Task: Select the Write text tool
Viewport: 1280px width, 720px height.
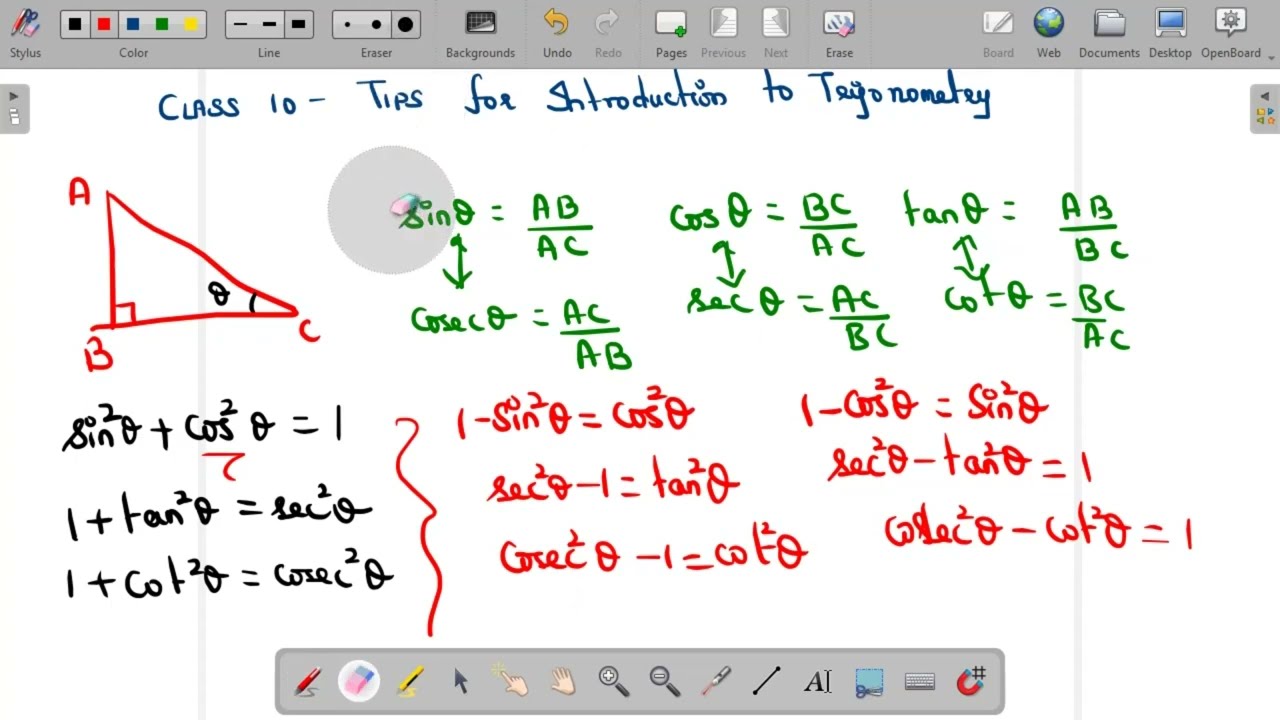Action: click(818, 682)
